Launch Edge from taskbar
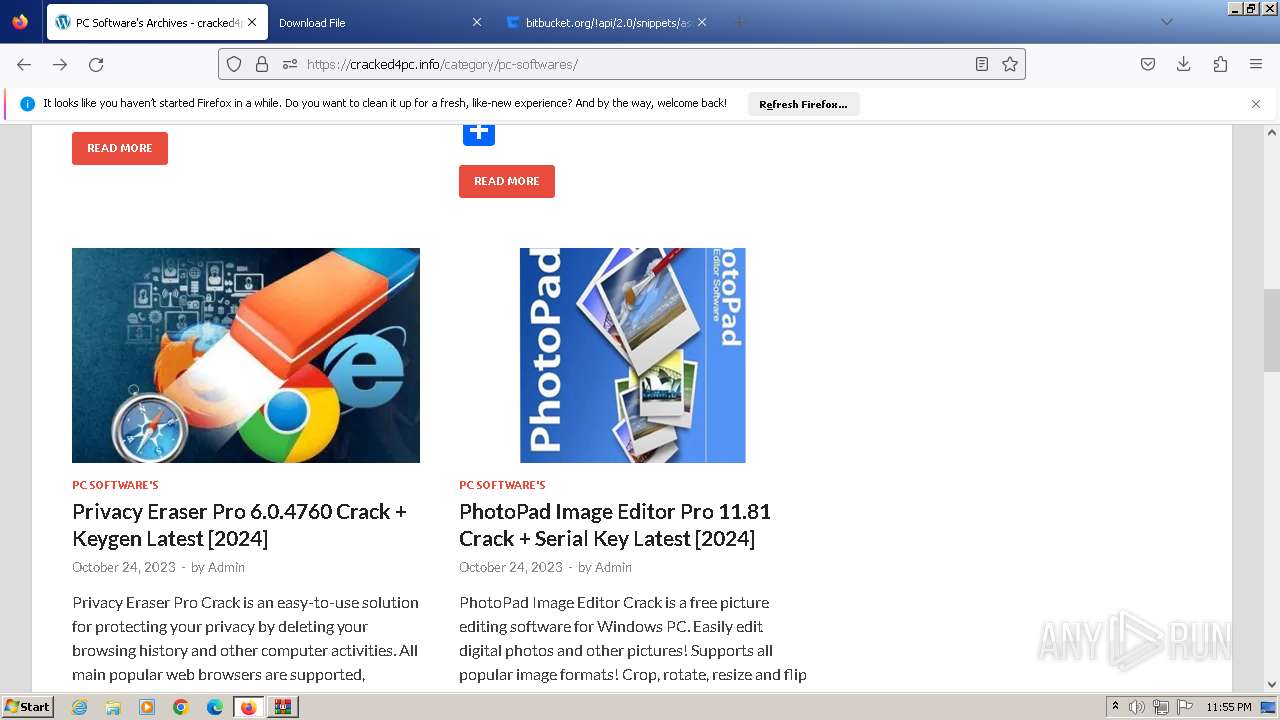This screenshot has width=1280, height=720. pyautogui.click(x=214, y=707)
